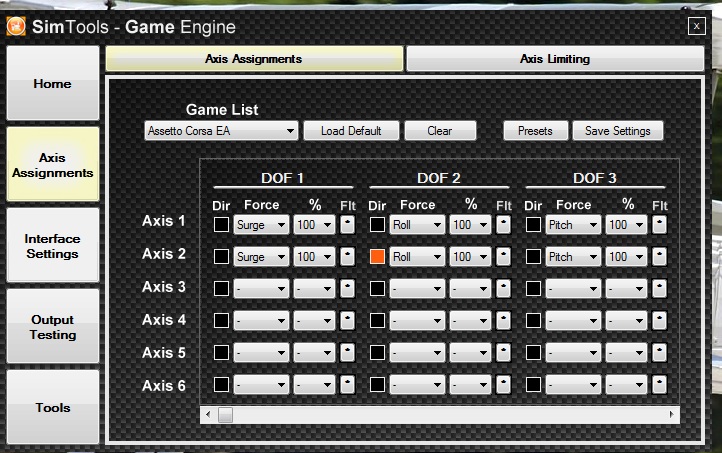Click the horizontal scrollbar thumb
Screen dimensions: 722x453
pyautogui.click(x=225, y=414)
